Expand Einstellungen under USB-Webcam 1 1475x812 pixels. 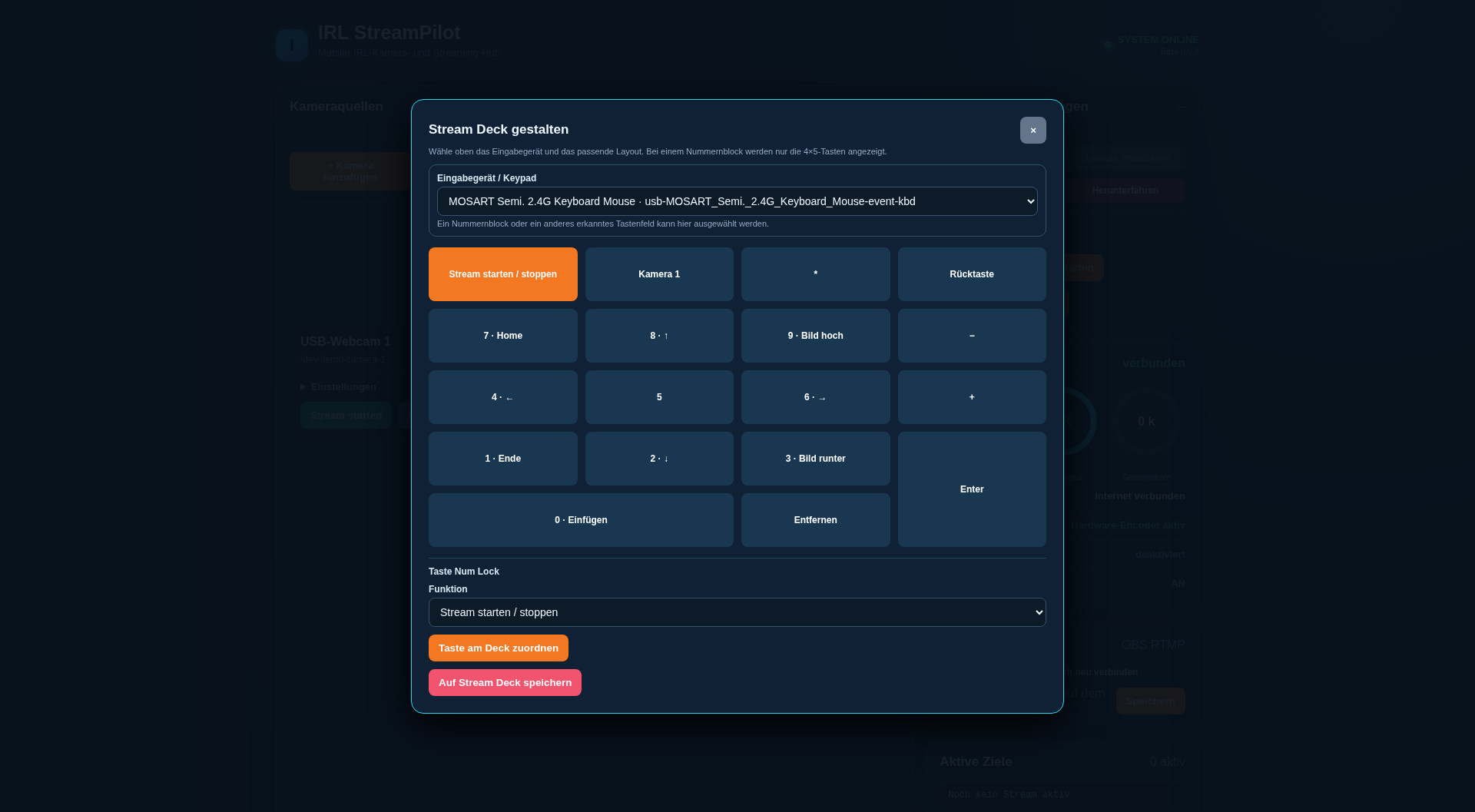(x=339, y=387)
